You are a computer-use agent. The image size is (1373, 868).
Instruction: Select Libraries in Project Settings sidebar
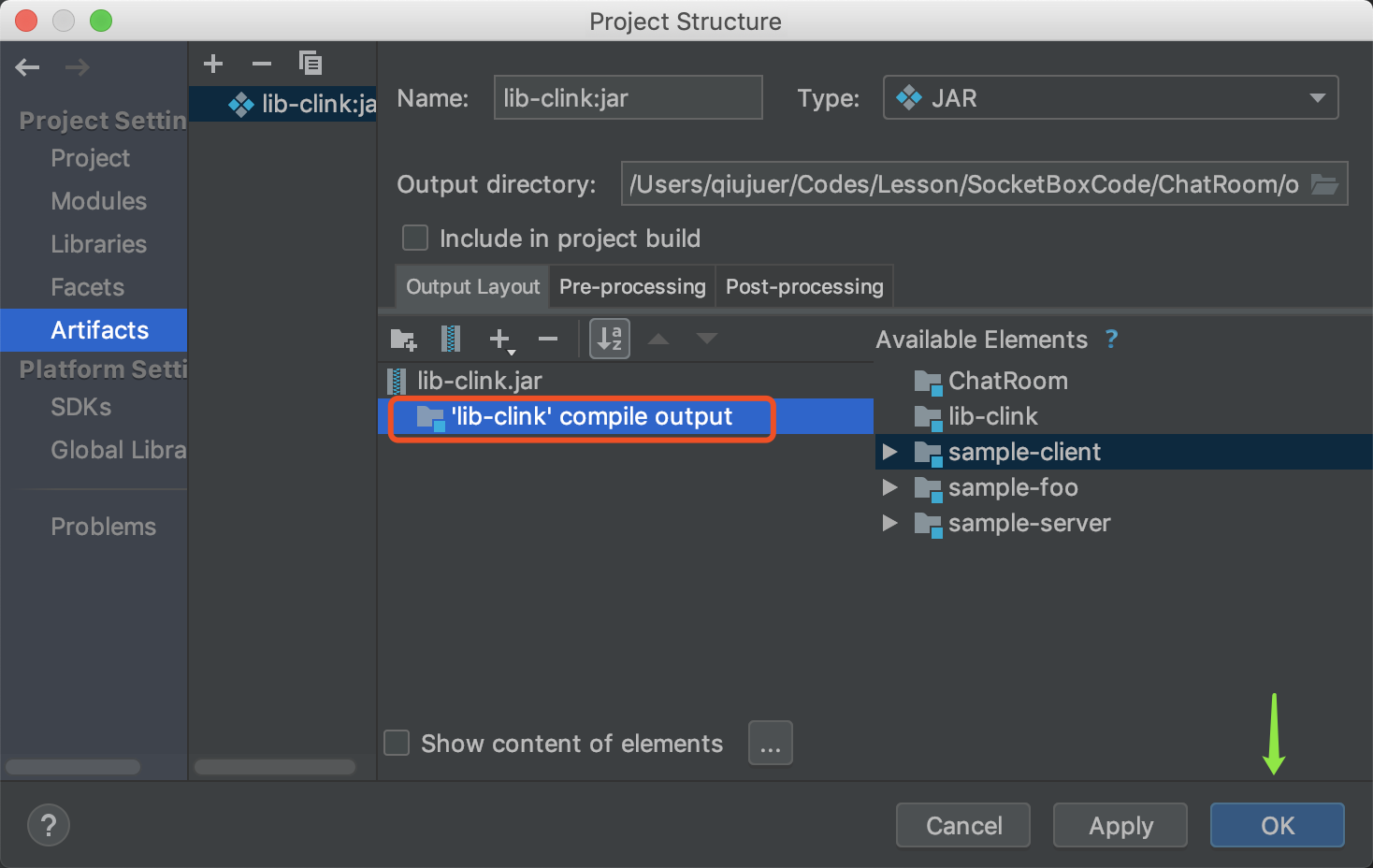[99, 244]
